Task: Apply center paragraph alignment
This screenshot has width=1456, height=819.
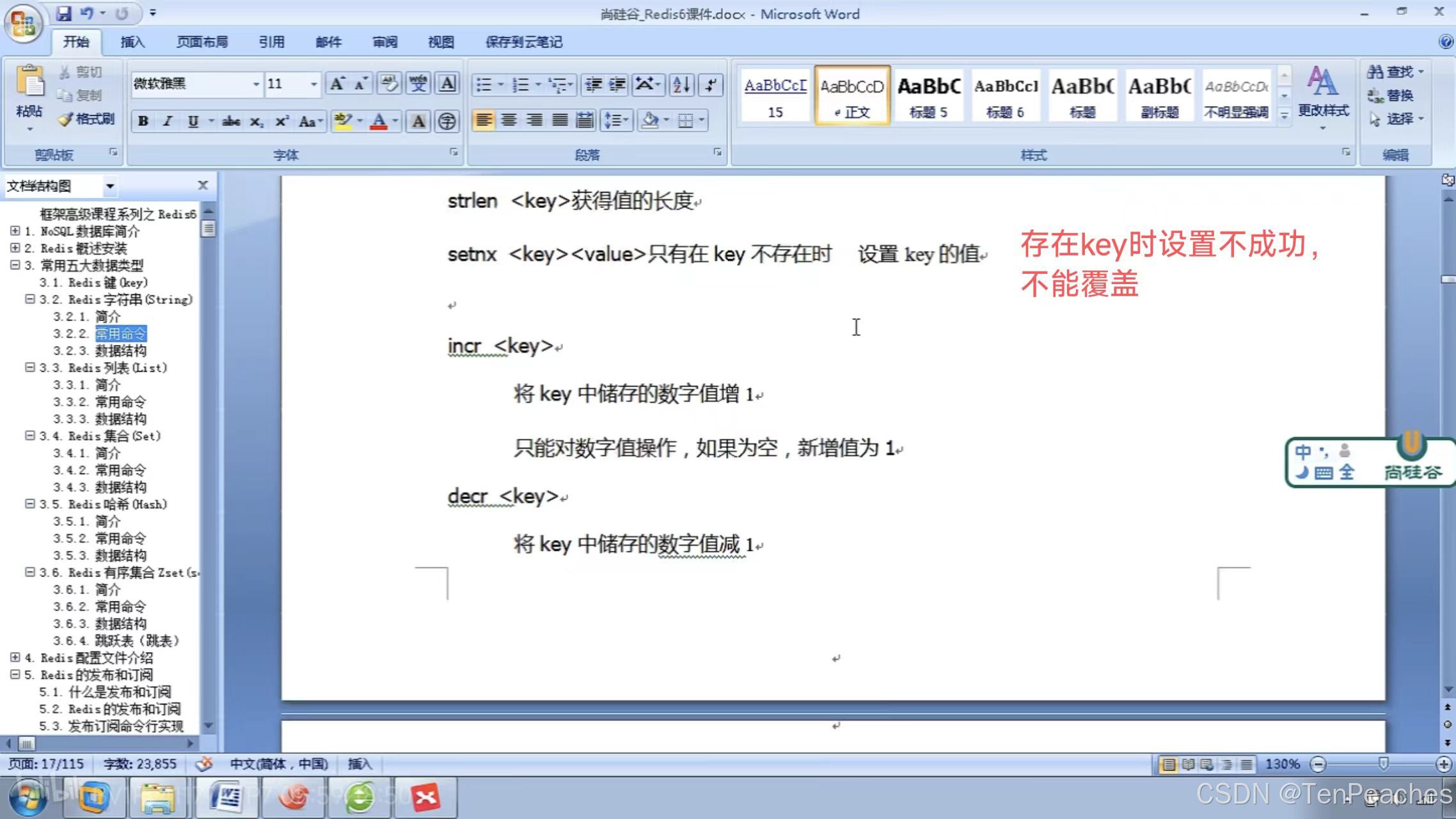Action: point(509,120)
